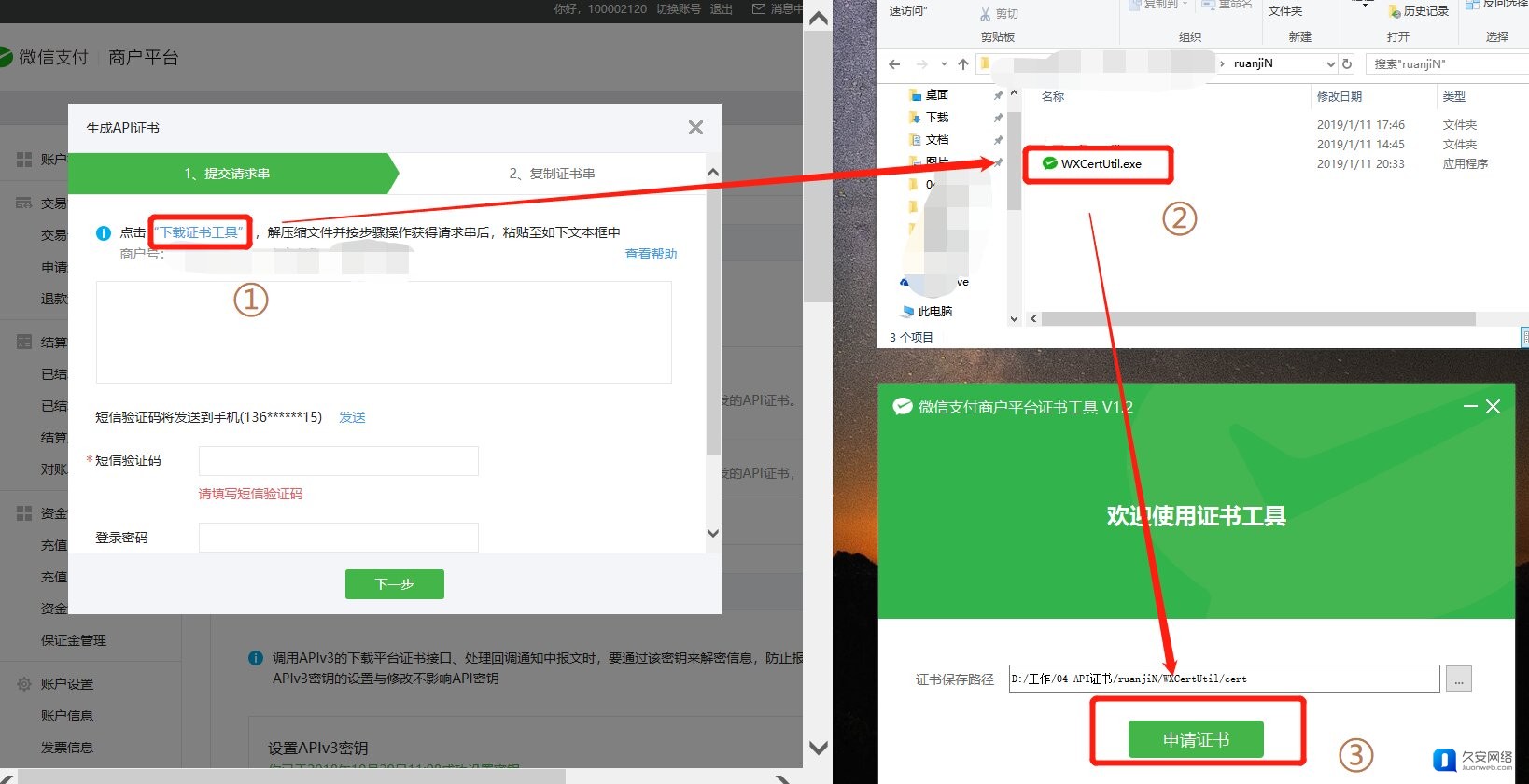
Task: Click 退出 to log out
Action: (722, 8)
